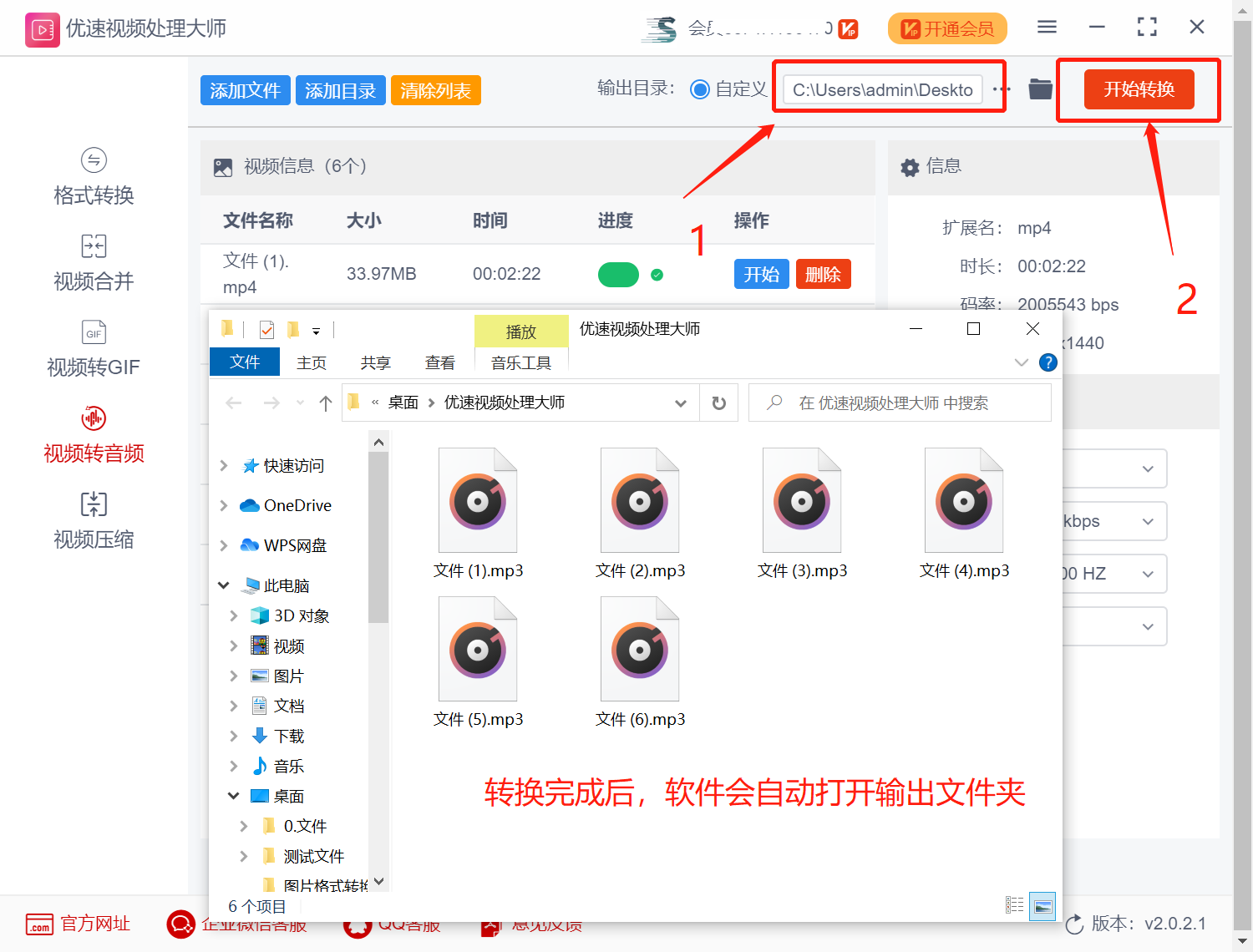Open the kbps bitrate dropdown

click(1114, 521)
